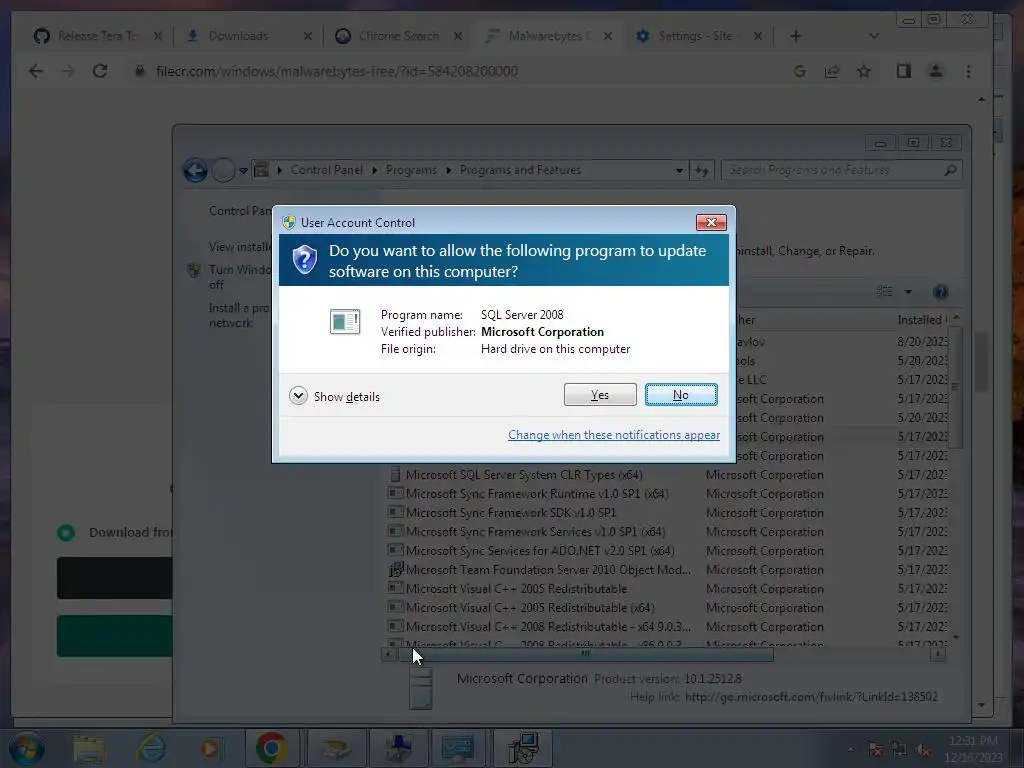Click Yes in User Account Control dialog
1024x768 pixels.
(x=600, y=394)
